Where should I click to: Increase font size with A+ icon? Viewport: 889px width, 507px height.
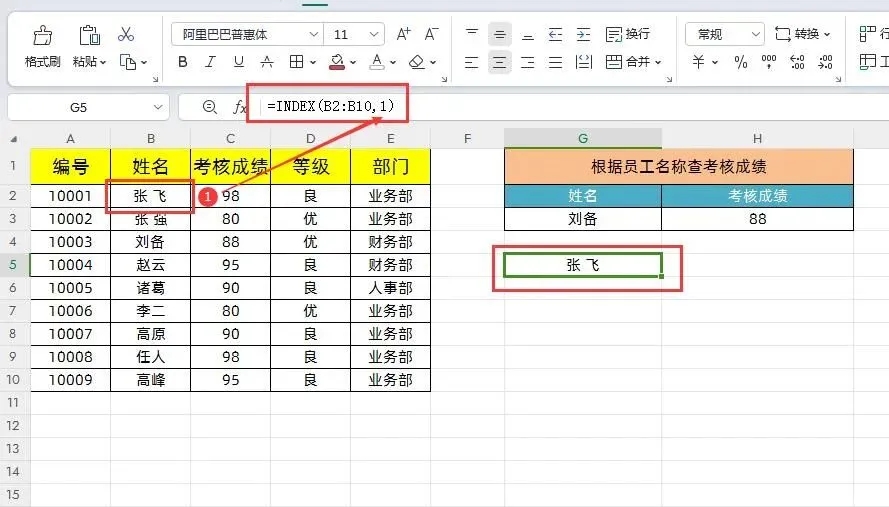[x=403, y=35]
